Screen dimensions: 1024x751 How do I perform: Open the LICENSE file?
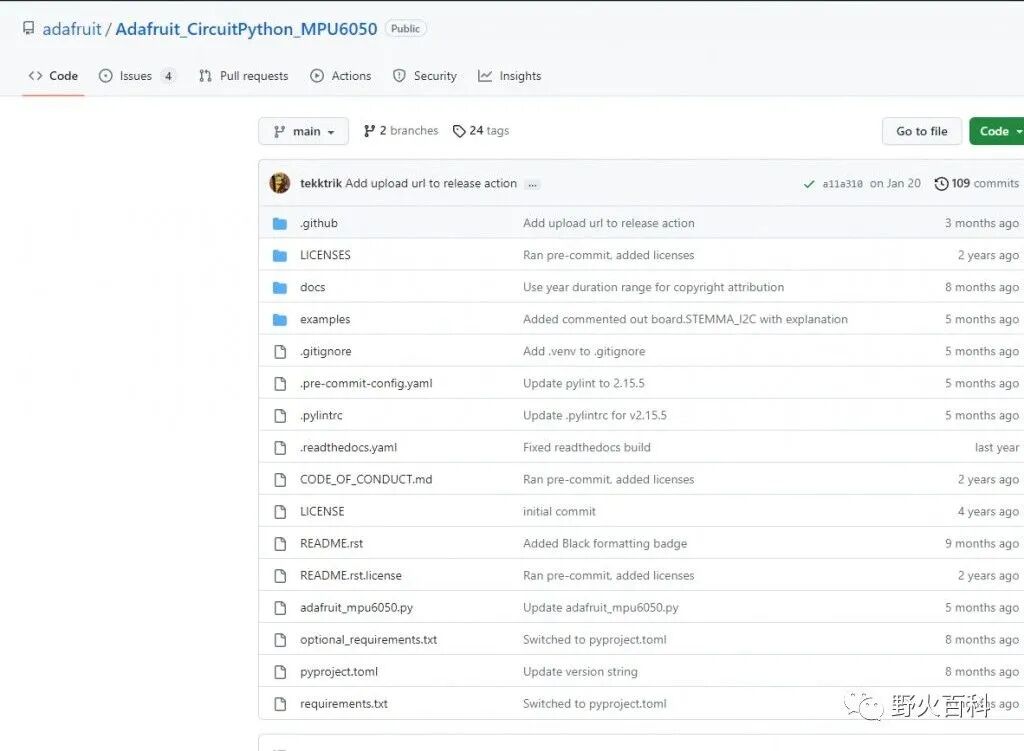pos(322,511)
